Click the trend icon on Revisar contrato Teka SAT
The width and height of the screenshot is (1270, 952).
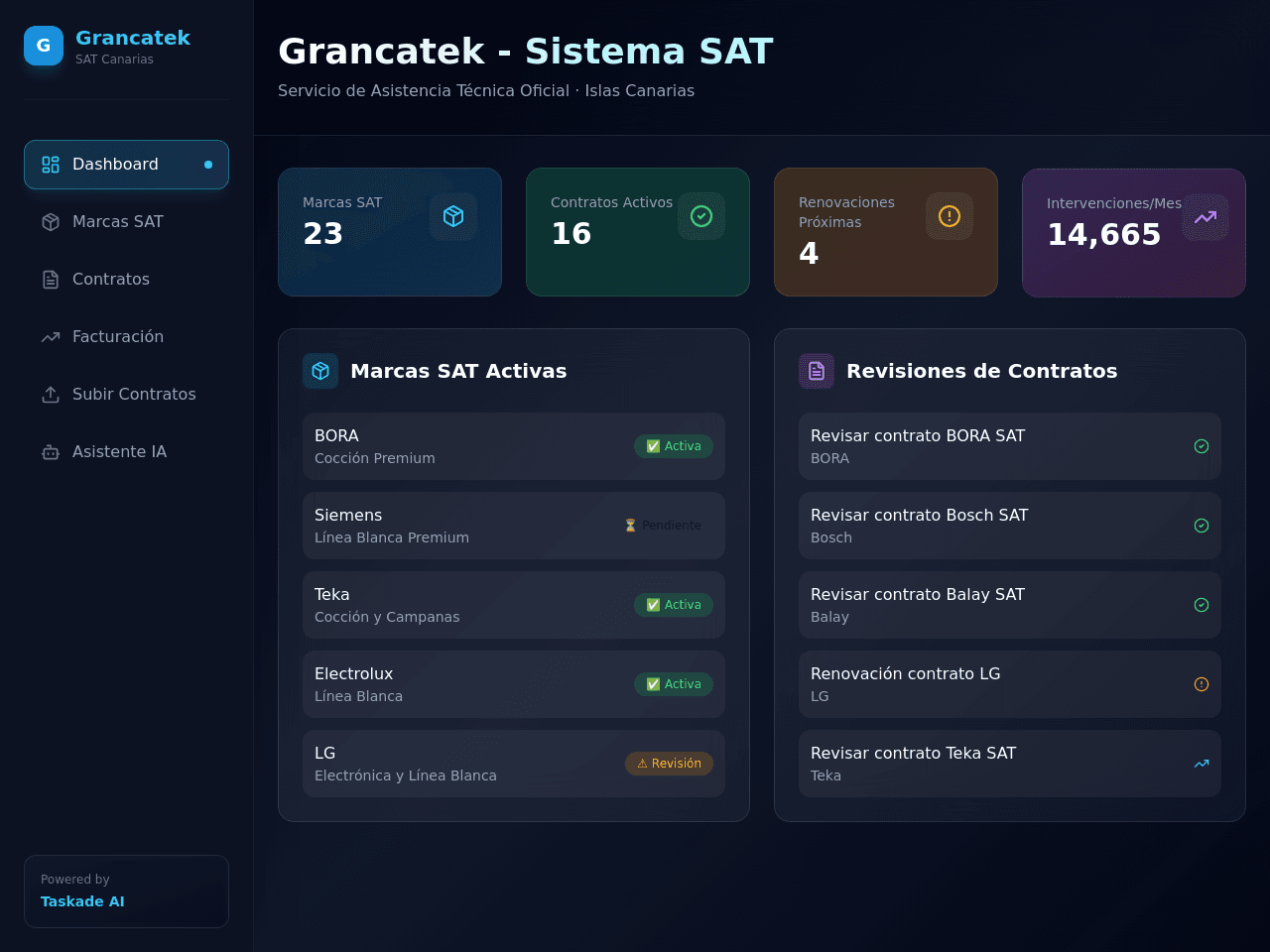click(x=1202, y=764)
